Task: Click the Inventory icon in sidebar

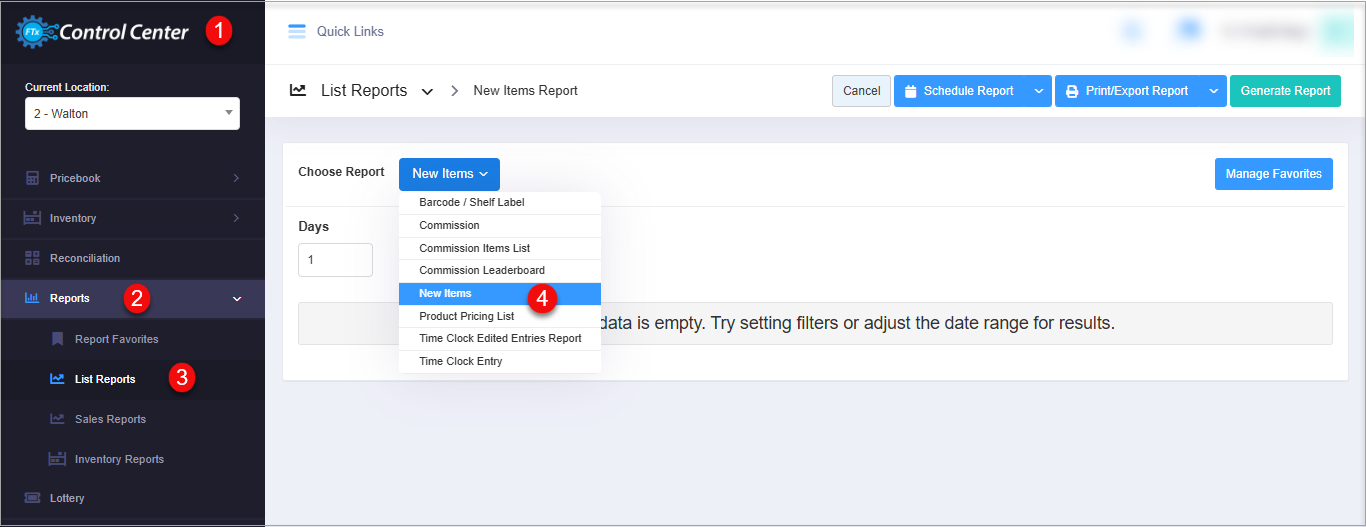Action: (x=32, y=218)
